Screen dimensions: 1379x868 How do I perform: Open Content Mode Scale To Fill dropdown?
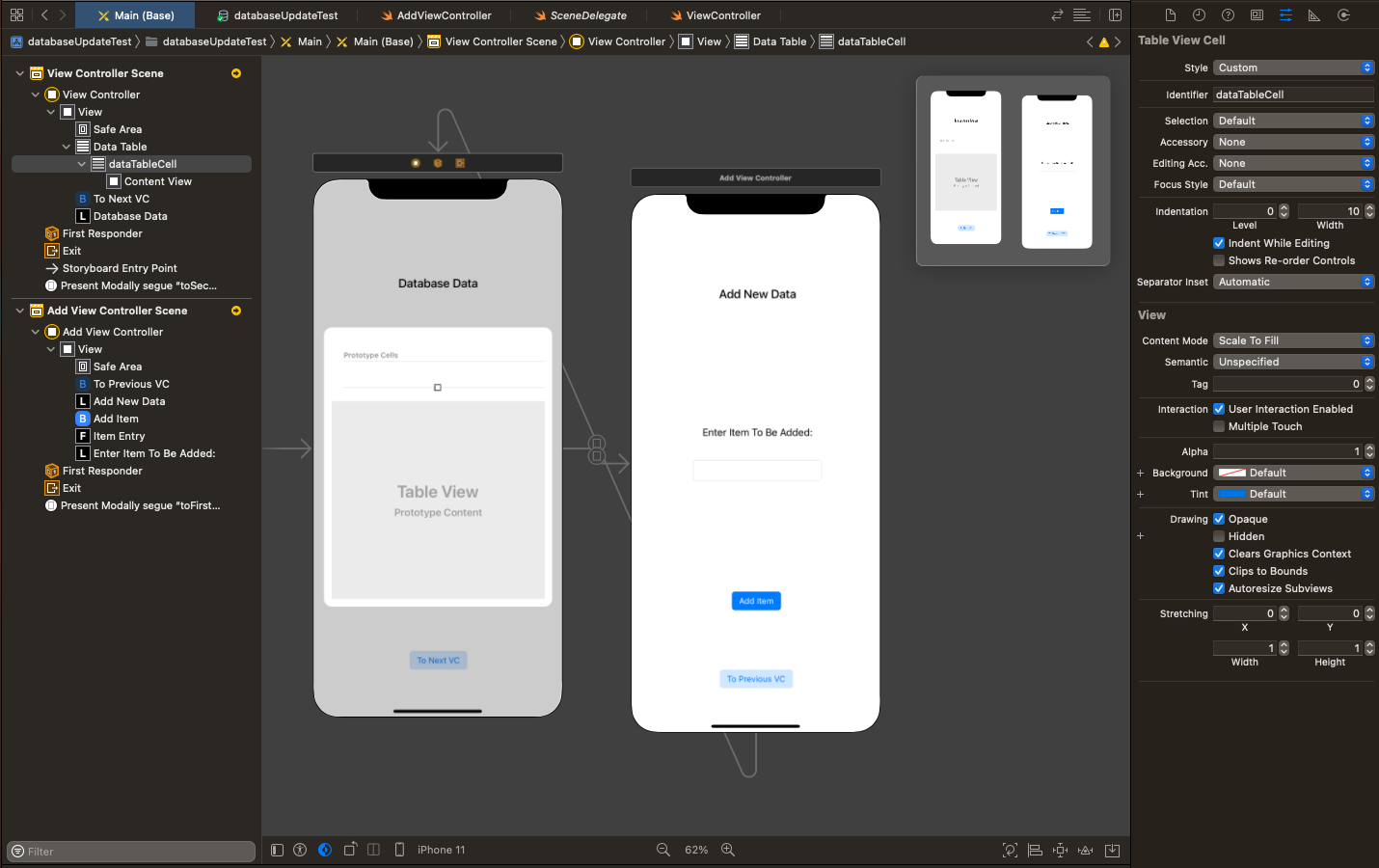pyautogui.click(x=1293, y=340)
